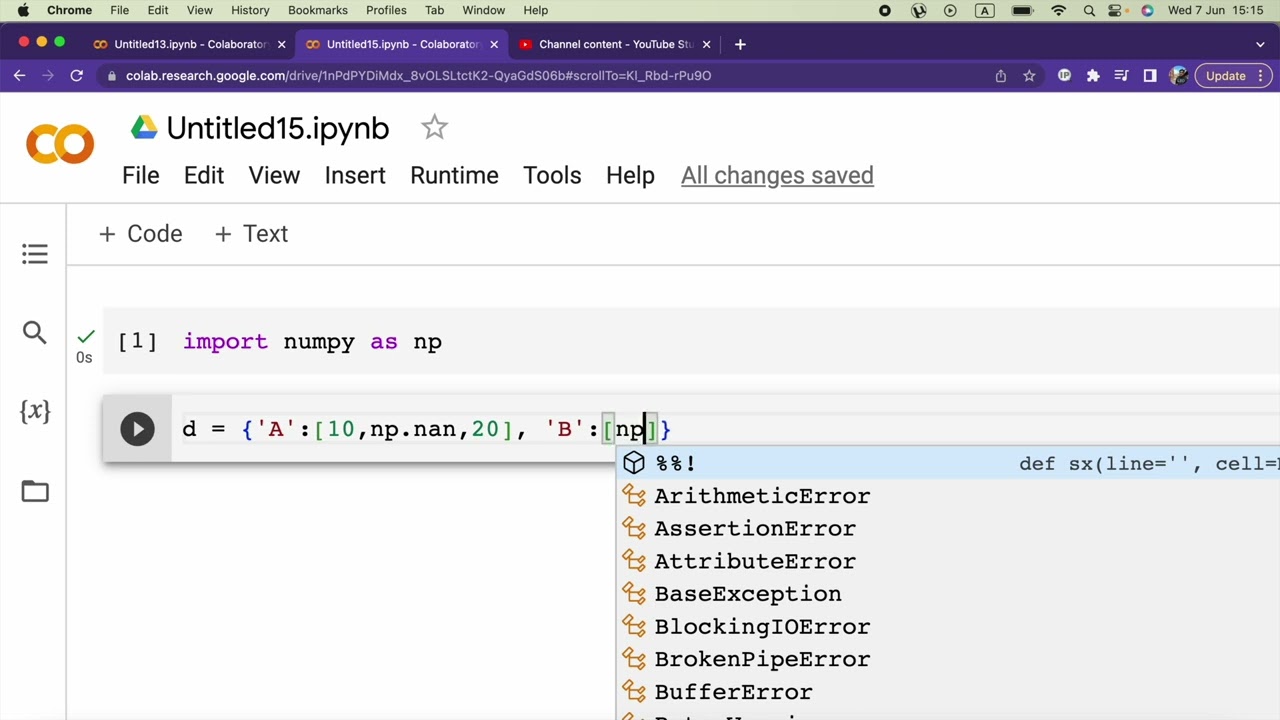Click the Update button in Chrome

tap(1234, 76)
